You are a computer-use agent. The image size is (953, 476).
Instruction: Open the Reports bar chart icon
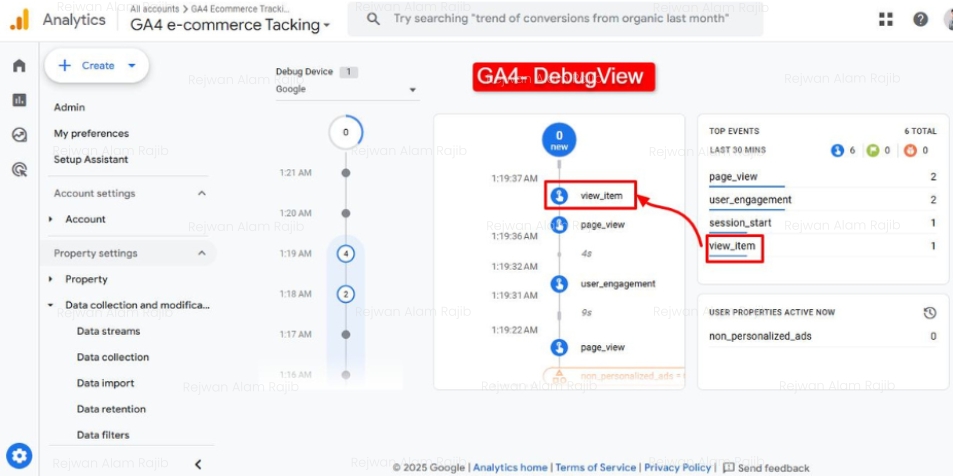point(18,100)
